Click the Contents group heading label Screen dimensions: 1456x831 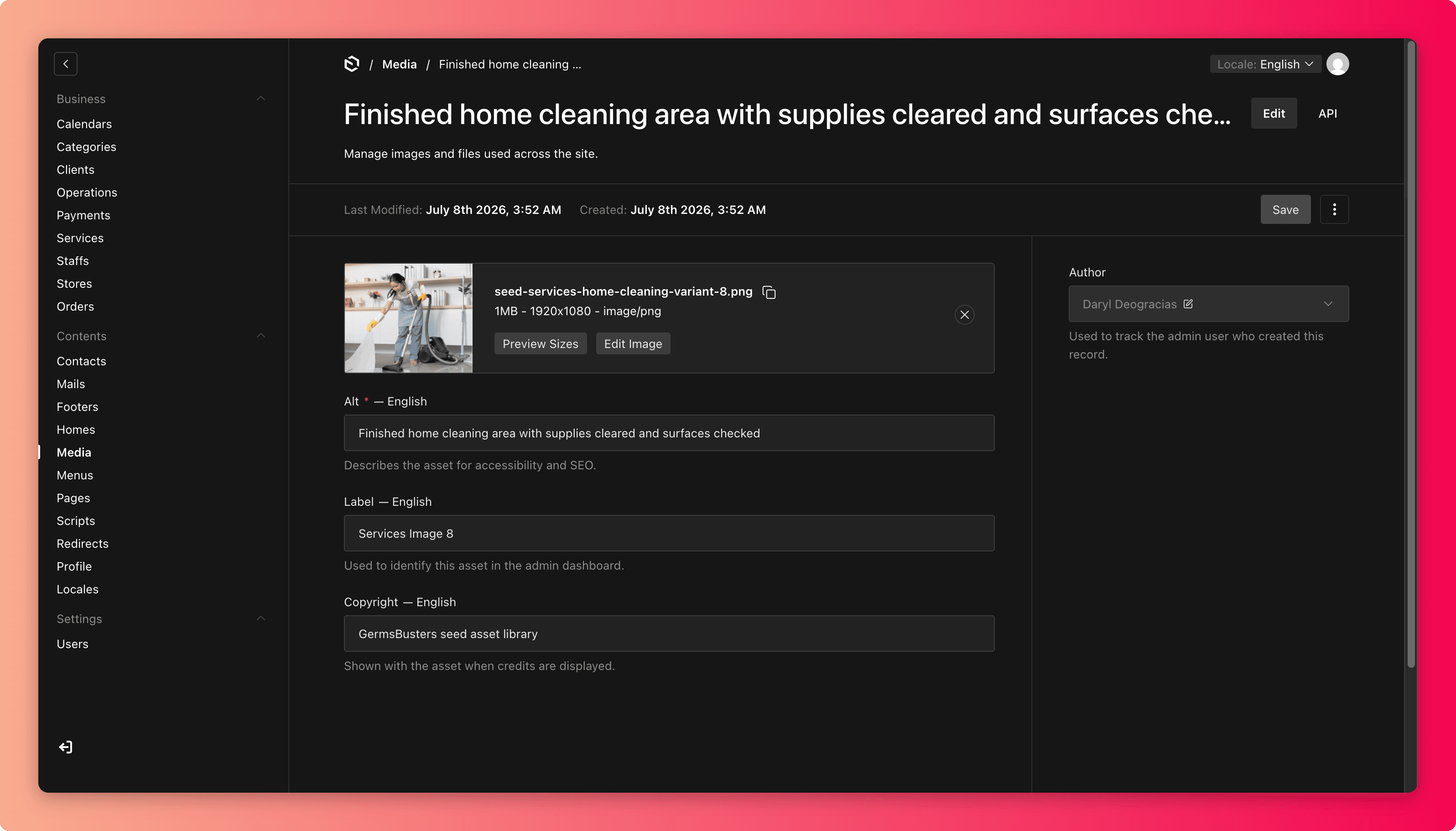tap(82, 336)
